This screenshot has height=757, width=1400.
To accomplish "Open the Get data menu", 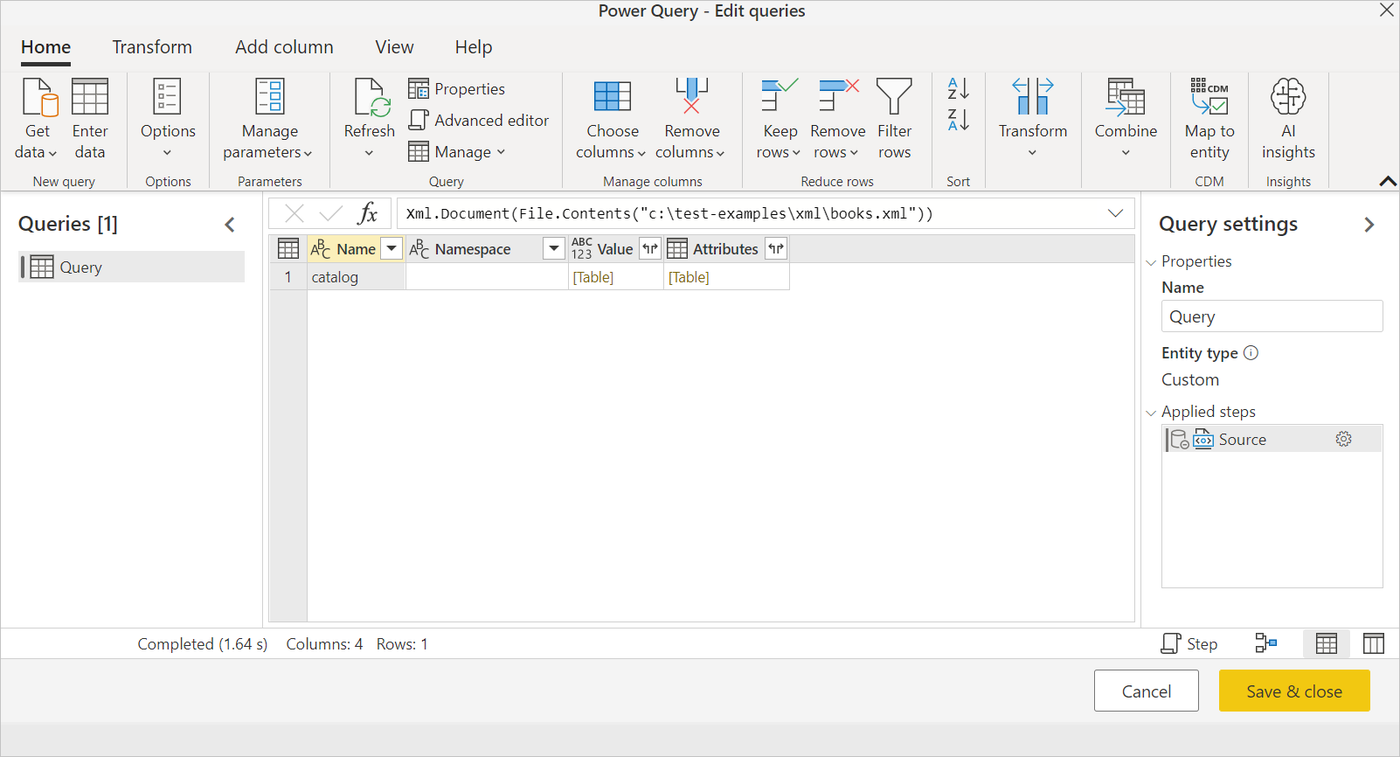I will click(x=39, y=118).
